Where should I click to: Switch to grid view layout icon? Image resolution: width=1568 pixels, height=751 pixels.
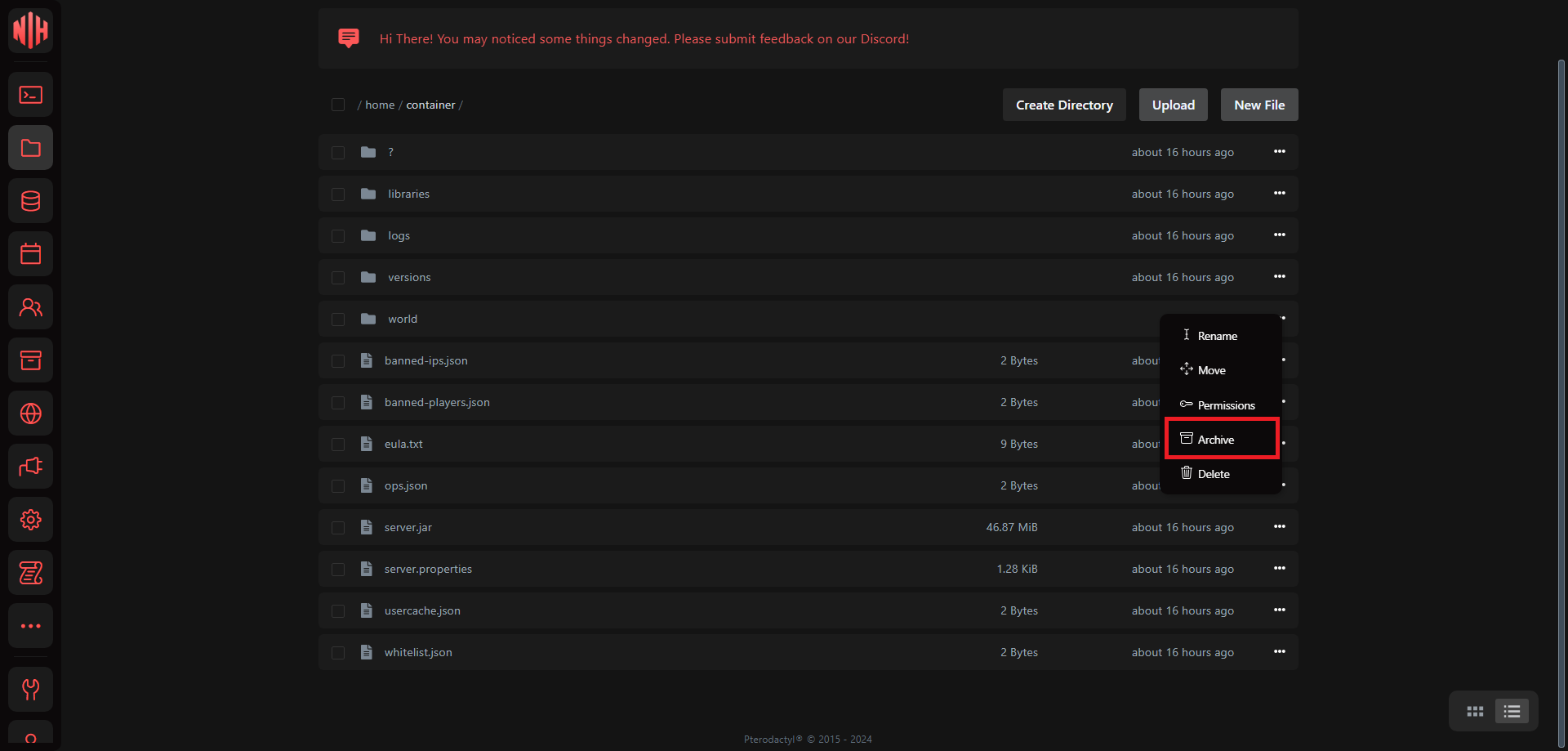click(1475, 712)
